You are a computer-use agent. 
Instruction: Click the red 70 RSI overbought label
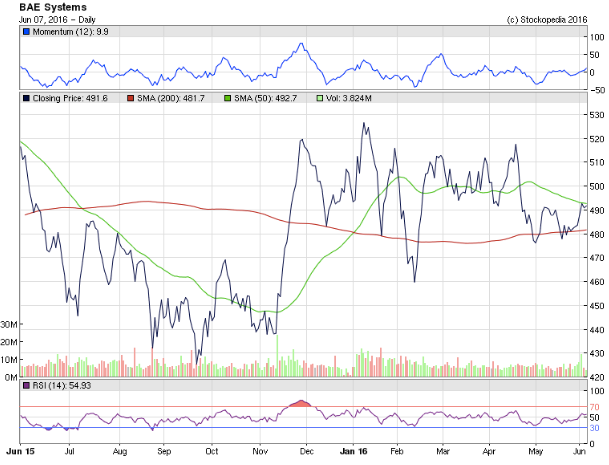pos(594,407)
